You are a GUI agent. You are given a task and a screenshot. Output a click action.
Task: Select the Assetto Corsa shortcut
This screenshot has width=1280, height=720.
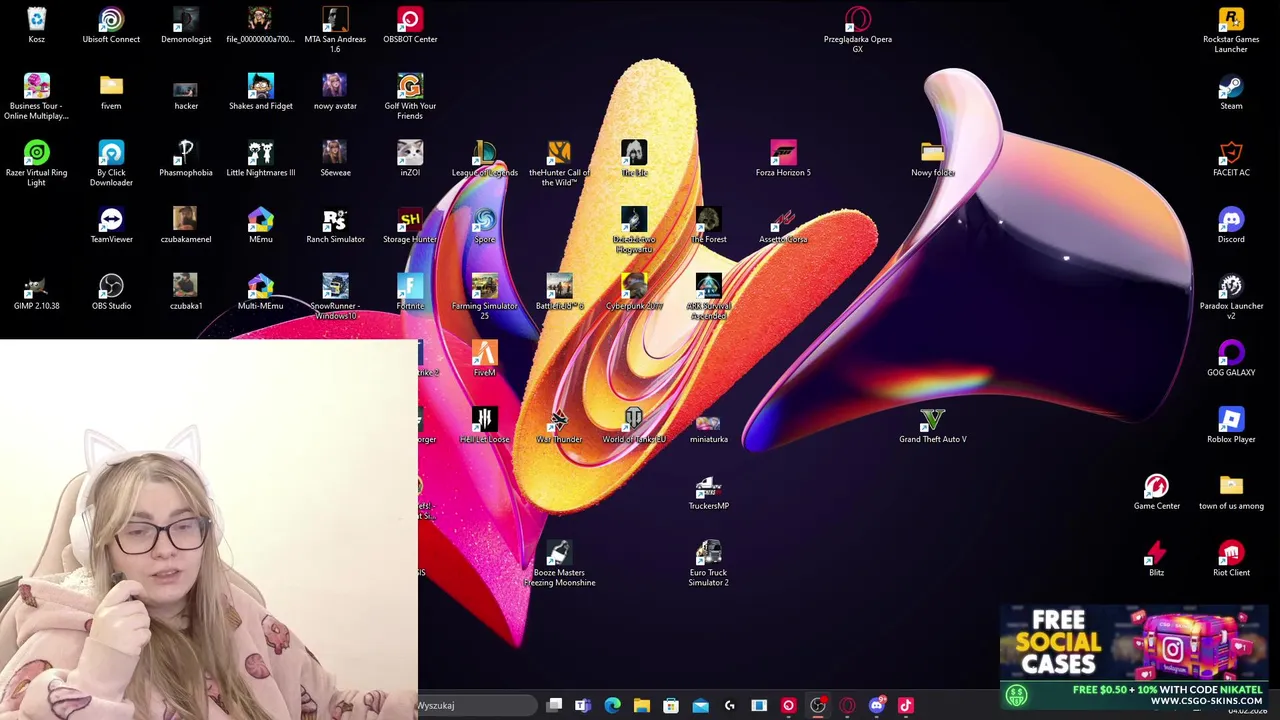tap(783, 226)
